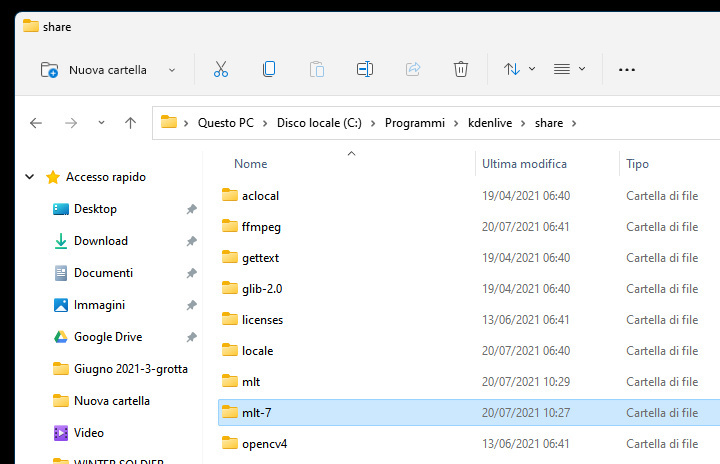Sort by the Tipo column header

(637, 164)
